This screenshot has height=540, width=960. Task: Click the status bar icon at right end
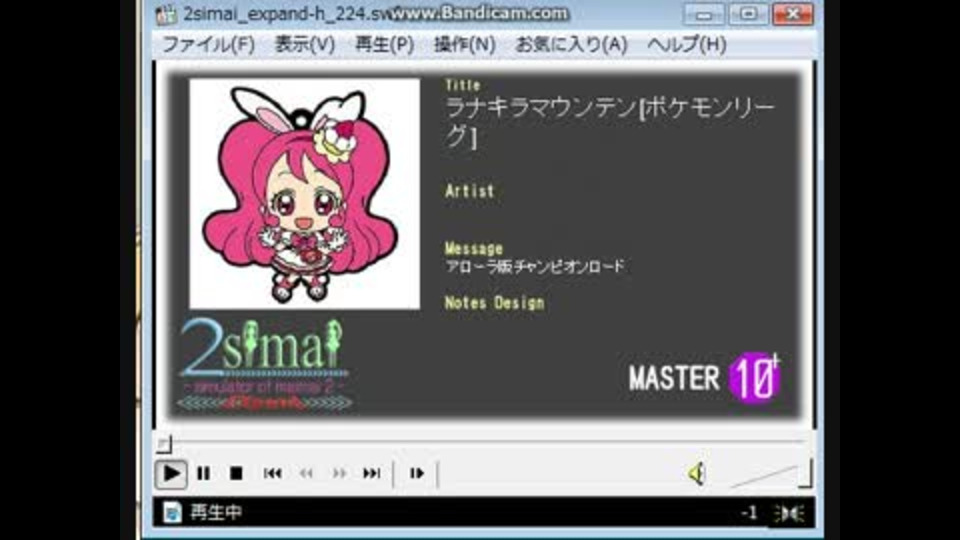790,513
